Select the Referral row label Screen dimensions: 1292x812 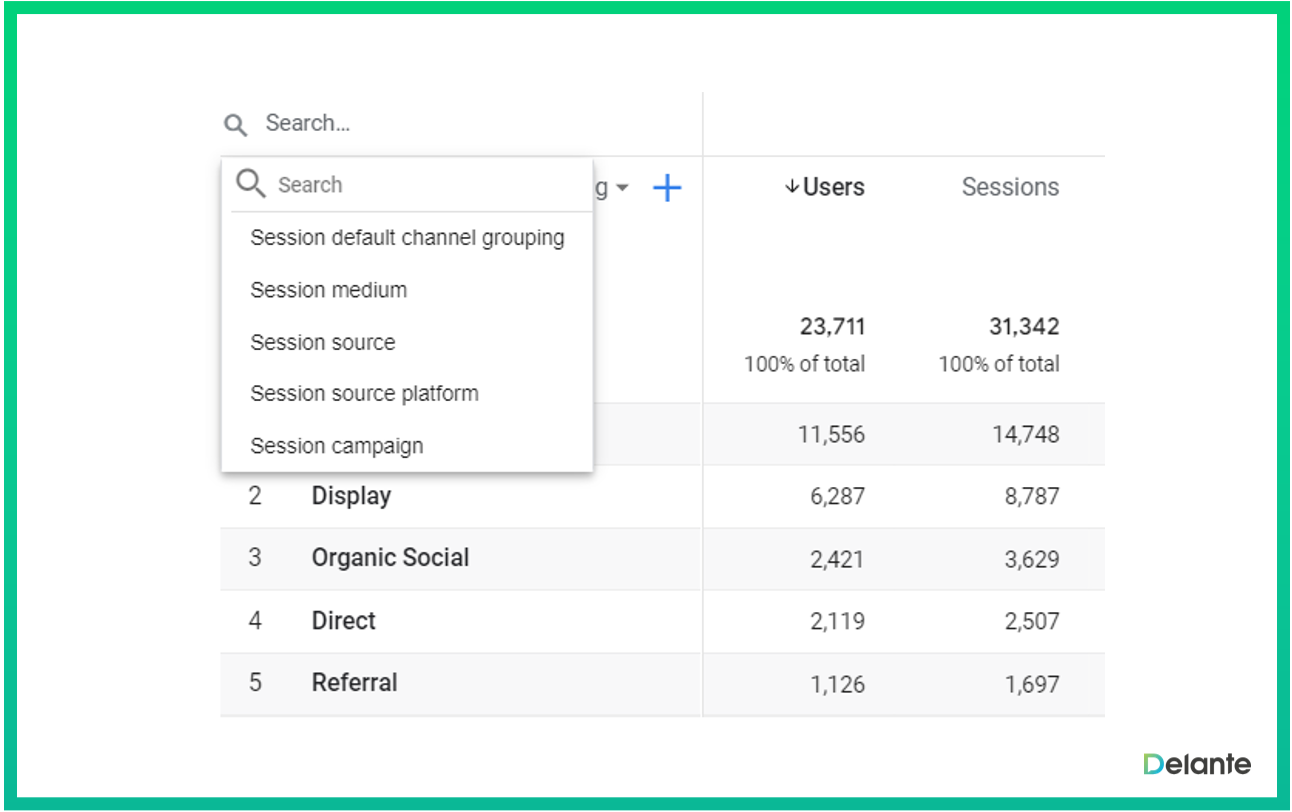pos(354,683)
